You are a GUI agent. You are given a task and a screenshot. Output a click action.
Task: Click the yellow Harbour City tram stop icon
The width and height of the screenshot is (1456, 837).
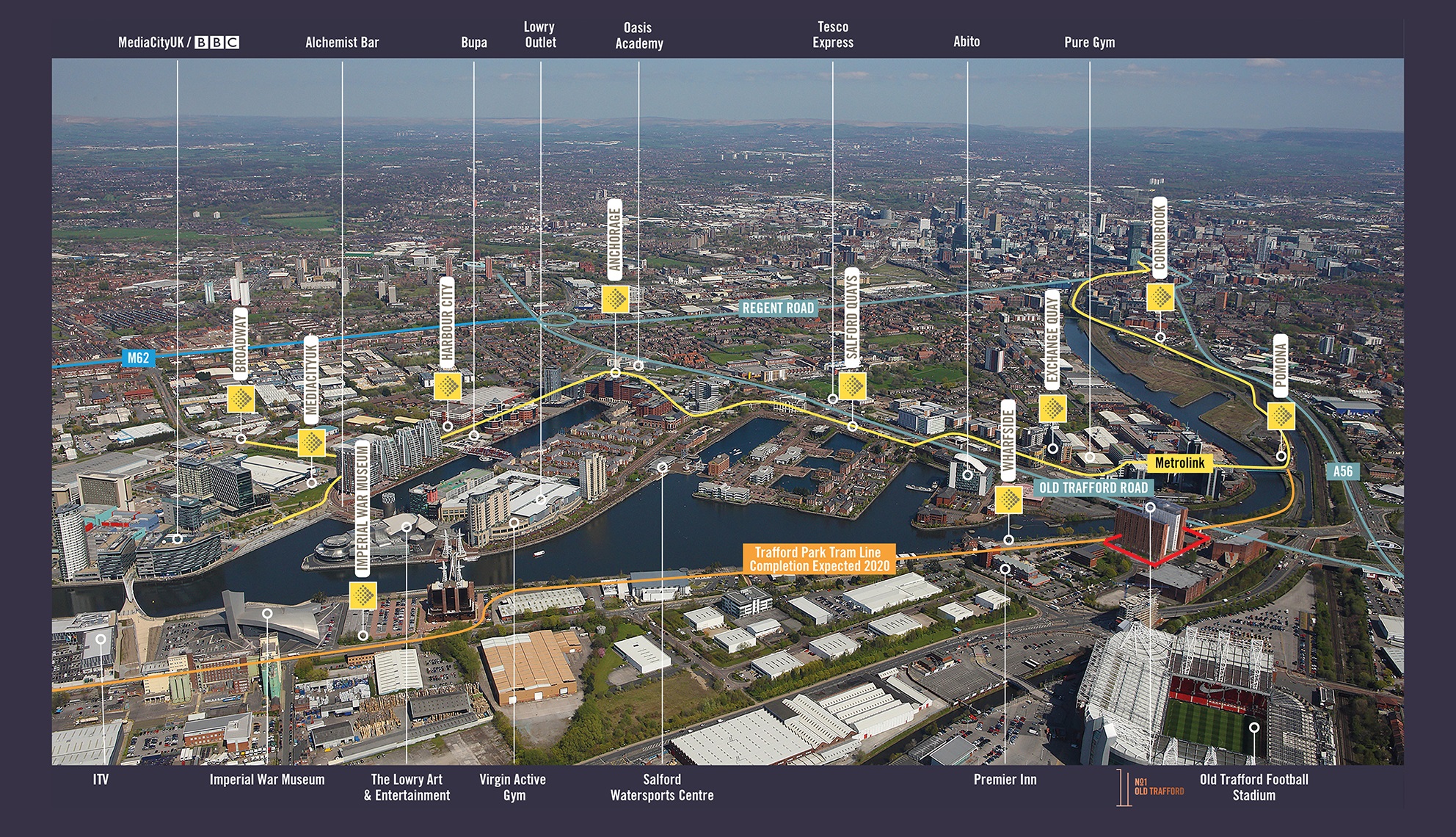(448, 386)
